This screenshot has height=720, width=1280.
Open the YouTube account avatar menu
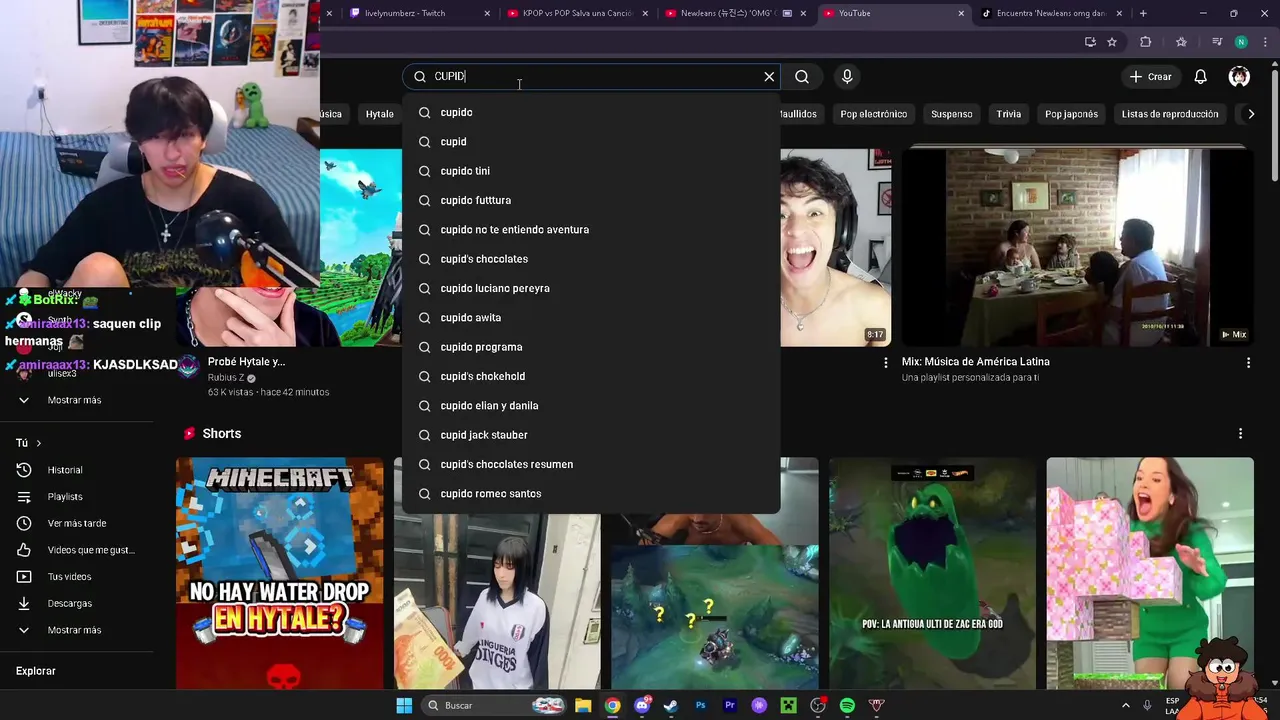tap(1239, 77)
